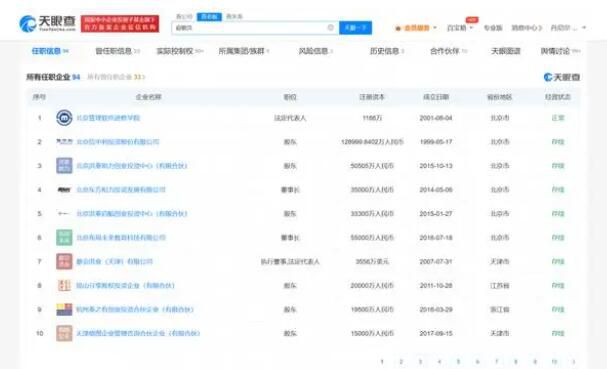Viewport: 607px width, 369px height.
Task: Open the user account dropdown at top right
Action: (x=568, y=28)
